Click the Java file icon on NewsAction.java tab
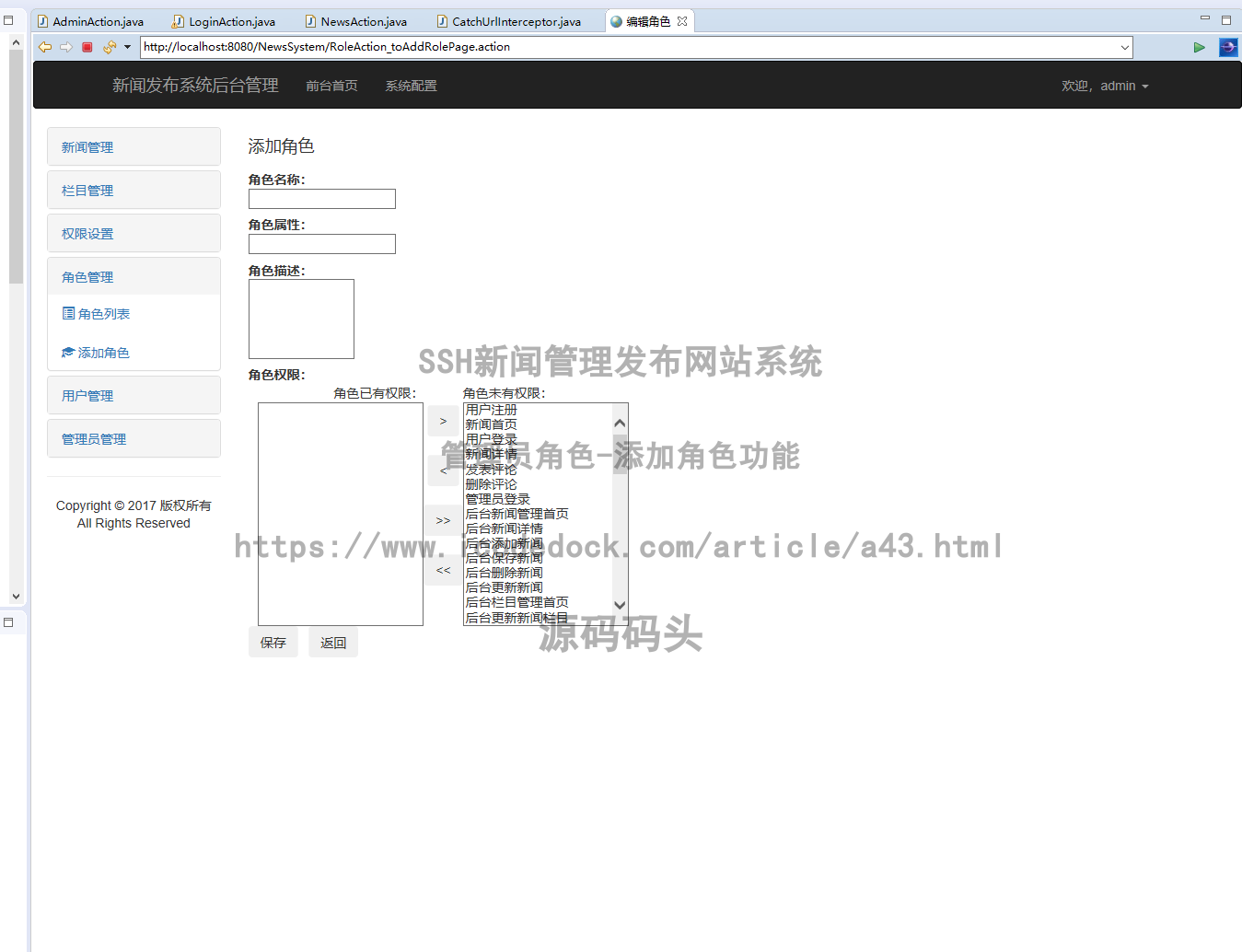Image resolution: width=1242 pixels, height=952 pixels. [x=310, y=20]
